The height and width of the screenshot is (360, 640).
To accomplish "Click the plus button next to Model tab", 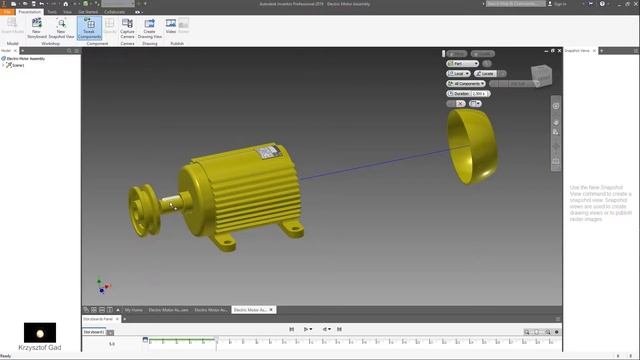I will pos(23,51).
